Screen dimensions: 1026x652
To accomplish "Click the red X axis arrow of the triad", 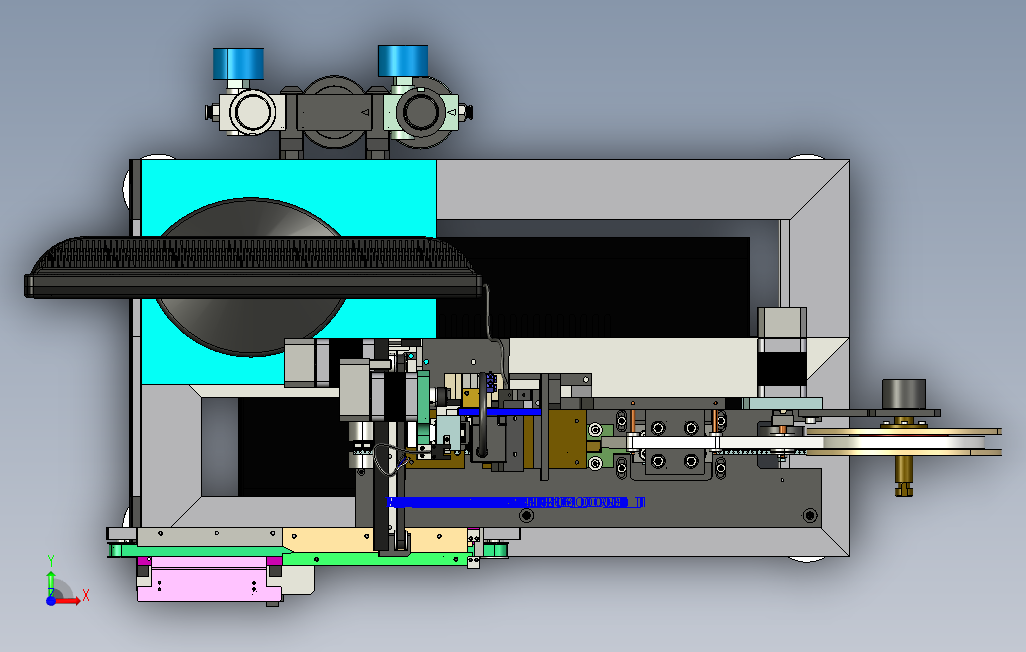I will (69, 600).
